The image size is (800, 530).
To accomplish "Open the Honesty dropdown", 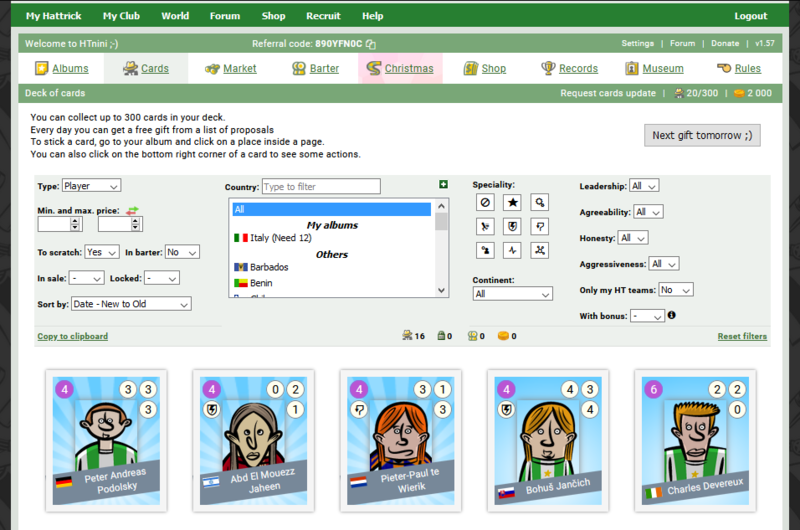I will tap(633, 238).
